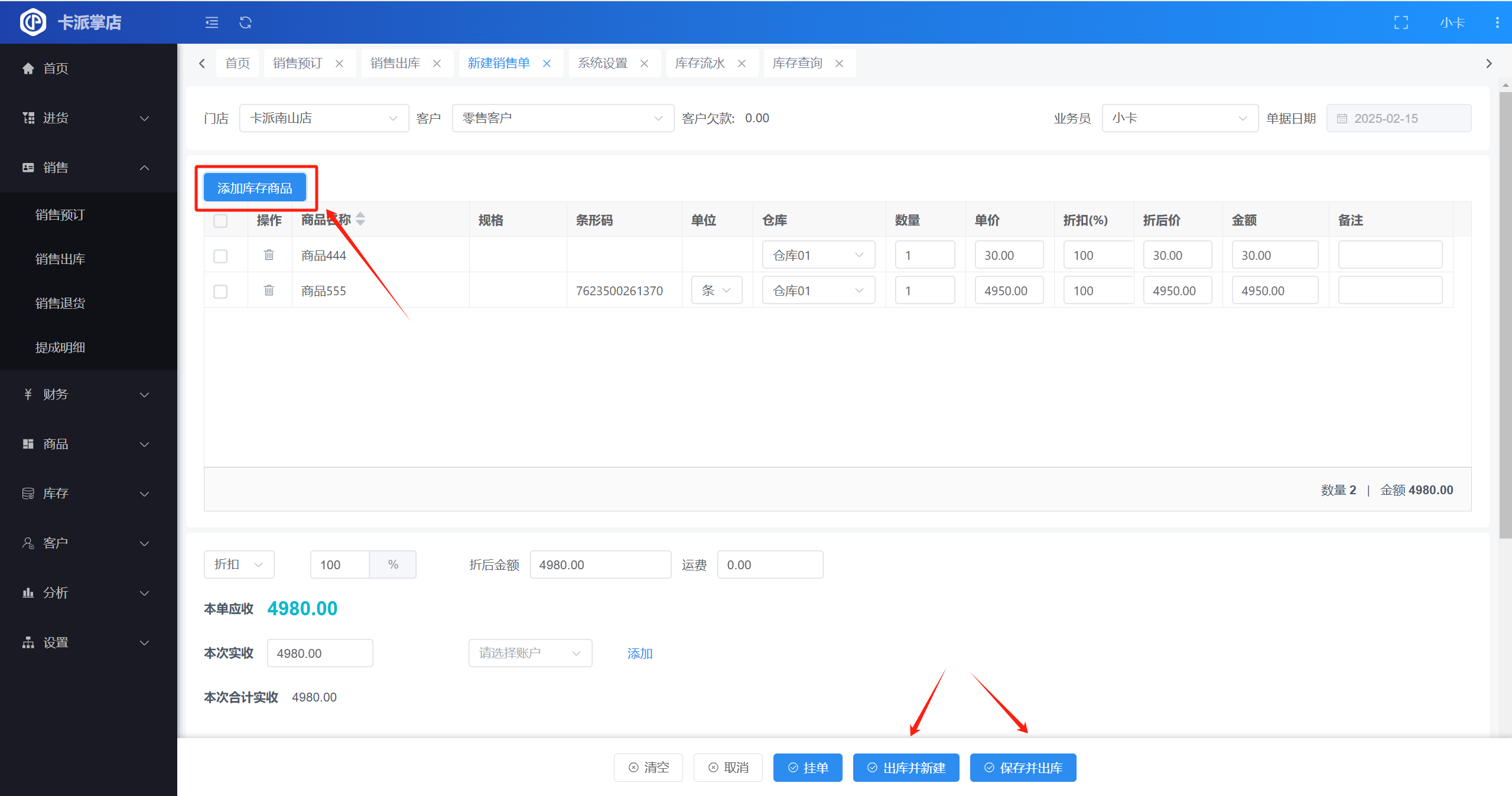This screenshot has width=1512, height=796.
Task: Open 销售退货 in sidebar
Action: pyautogui.click(x=60, y=303)
